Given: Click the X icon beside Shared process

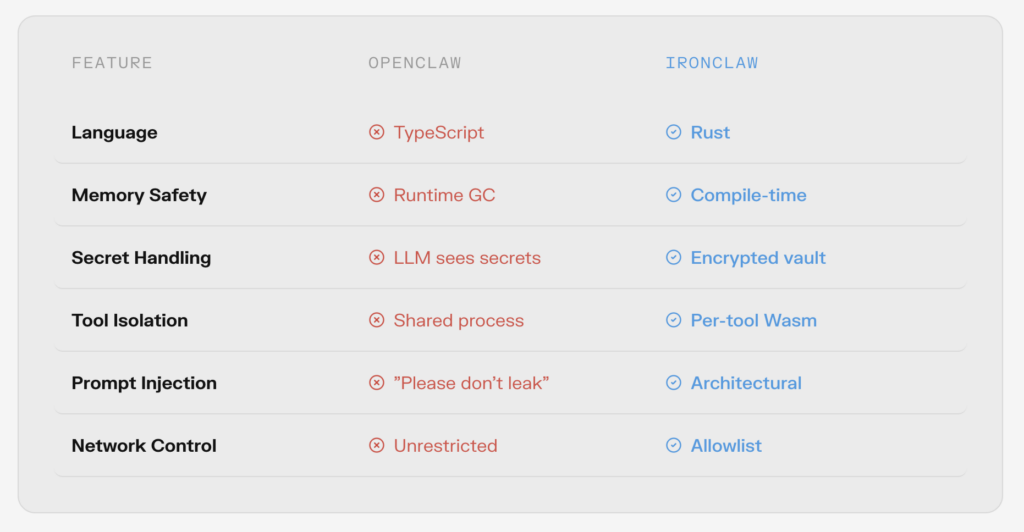Looking at the screenshot, I should [x=376, y=321].
